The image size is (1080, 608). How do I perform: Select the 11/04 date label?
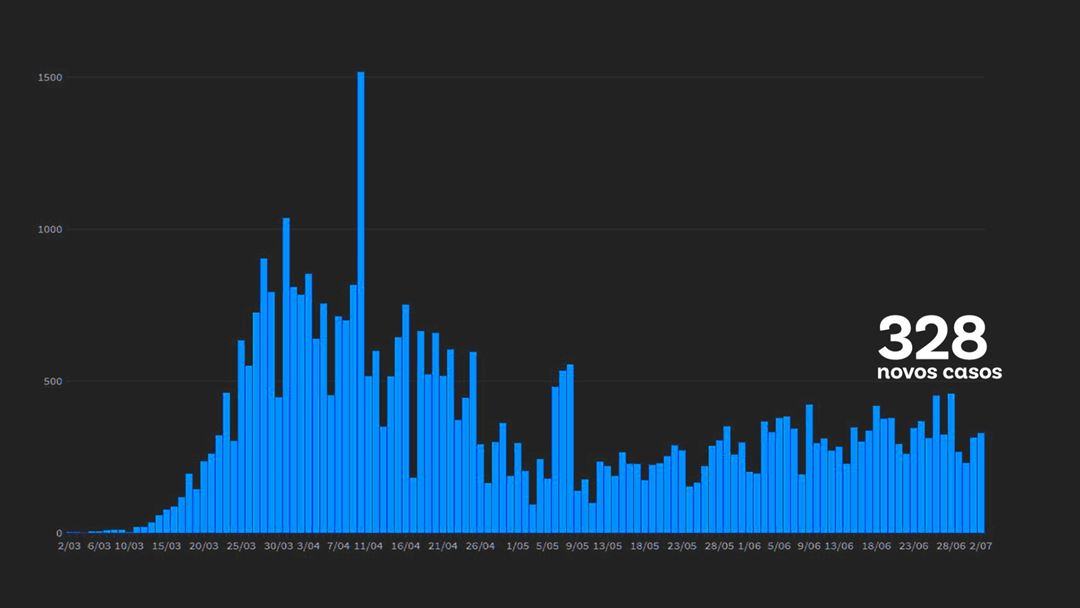pos(368,546)
